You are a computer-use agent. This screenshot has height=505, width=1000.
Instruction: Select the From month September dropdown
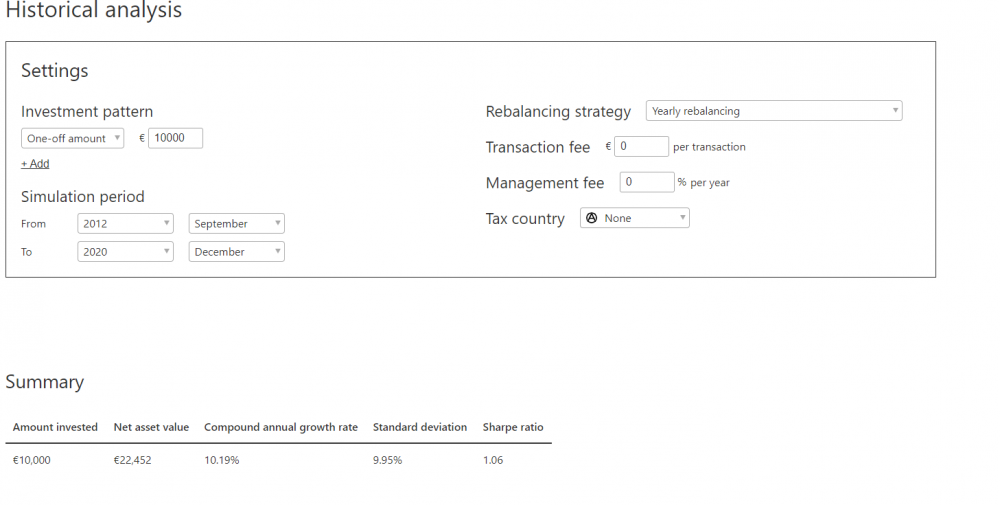pyautogui.click(x=236, y=224)
